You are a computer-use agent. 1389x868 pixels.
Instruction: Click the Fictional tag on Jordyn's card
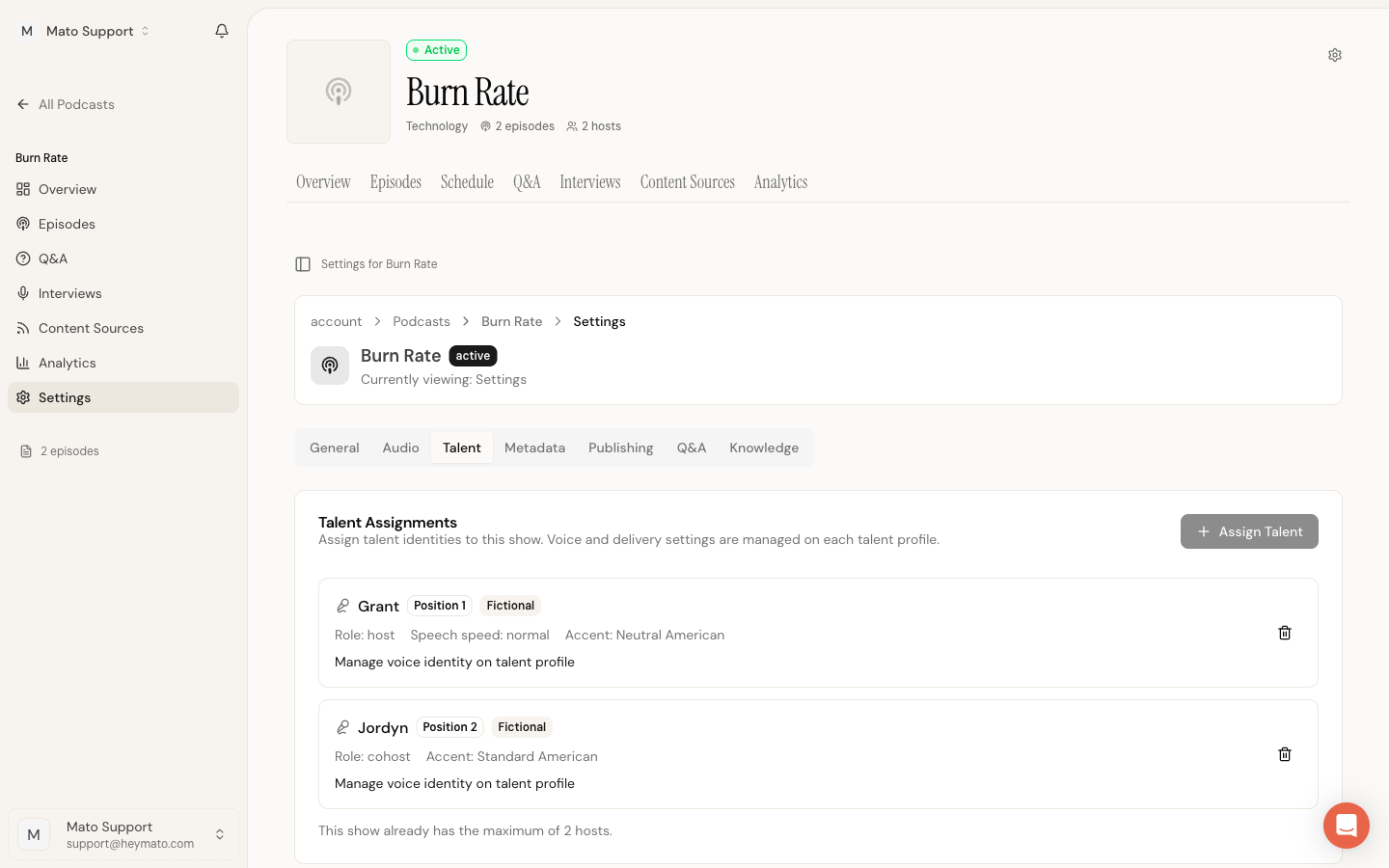coord(522,727)
